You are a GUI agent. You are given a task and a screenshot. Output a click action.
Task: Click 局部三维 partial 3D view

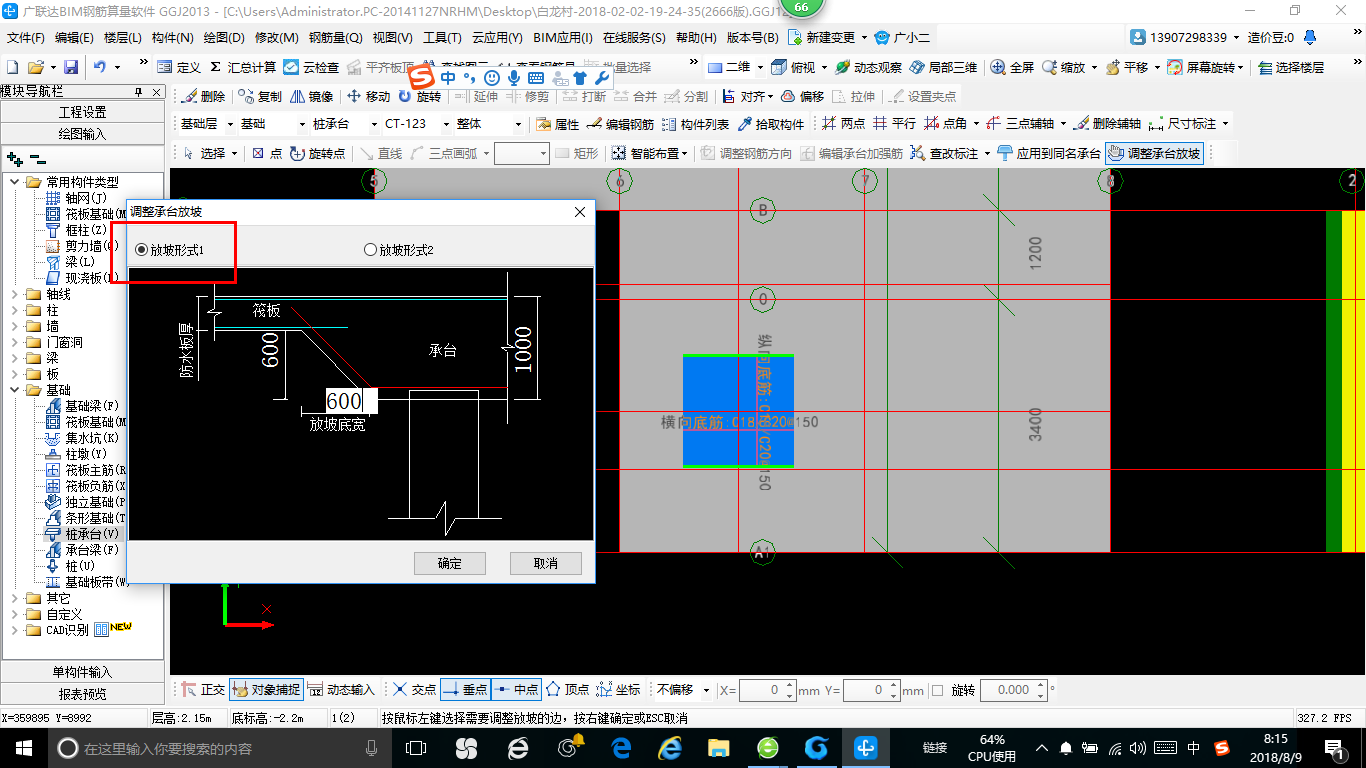pos(943,67)
